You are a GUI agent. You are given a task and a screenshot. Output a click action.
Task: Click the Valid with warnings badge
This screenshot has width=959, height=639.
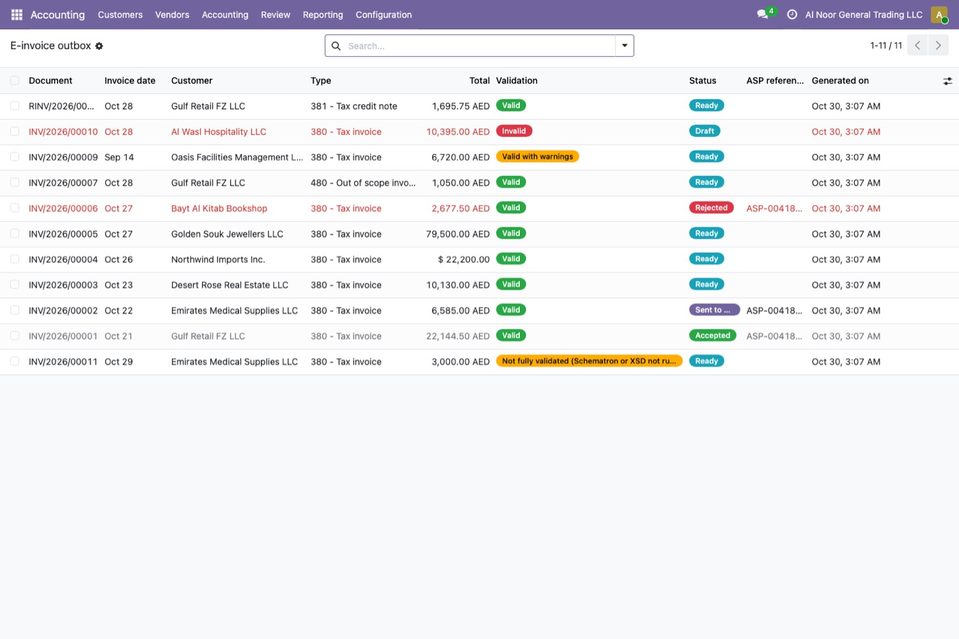pos(537,157)
